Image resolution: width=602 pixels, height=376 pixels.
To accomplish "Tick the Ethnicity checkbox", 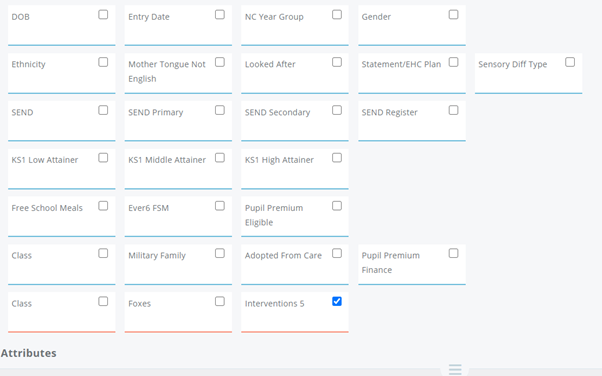I will pos(103,62).
